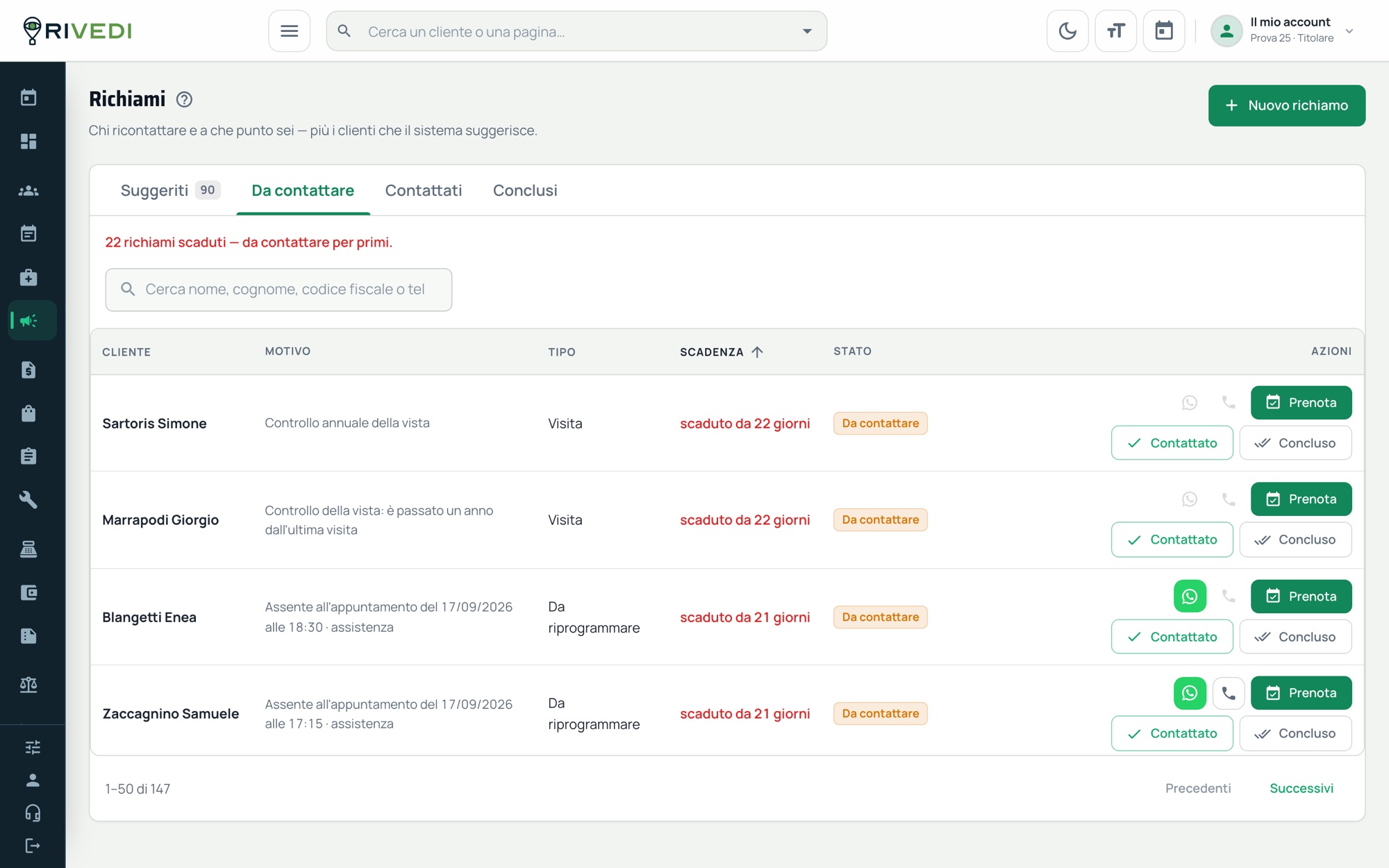Open the Richiami help question icon

coord(184,99)
